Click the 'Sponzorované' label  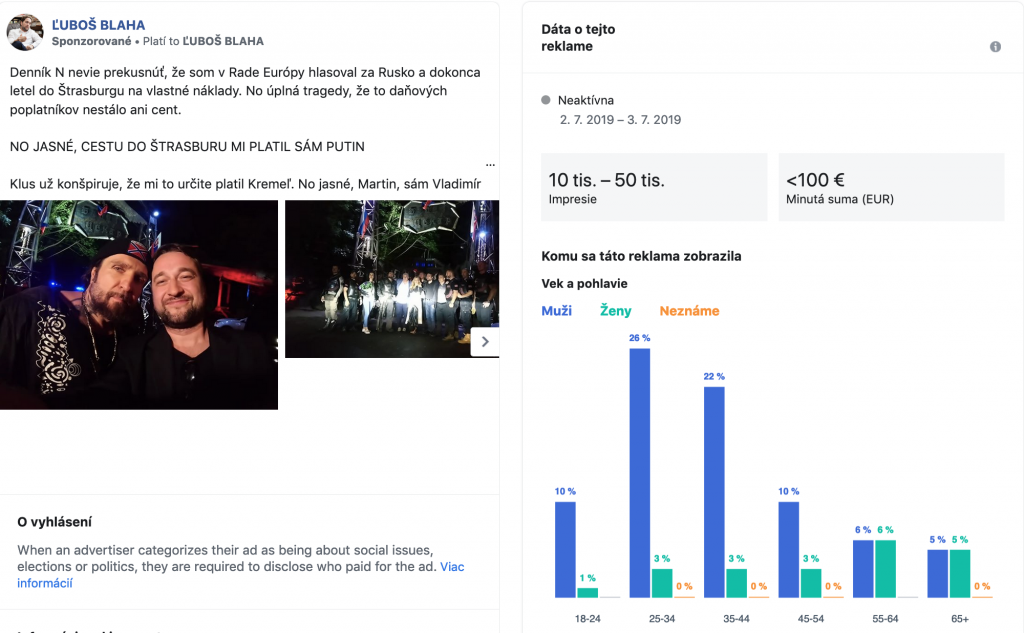pos(91,41)
